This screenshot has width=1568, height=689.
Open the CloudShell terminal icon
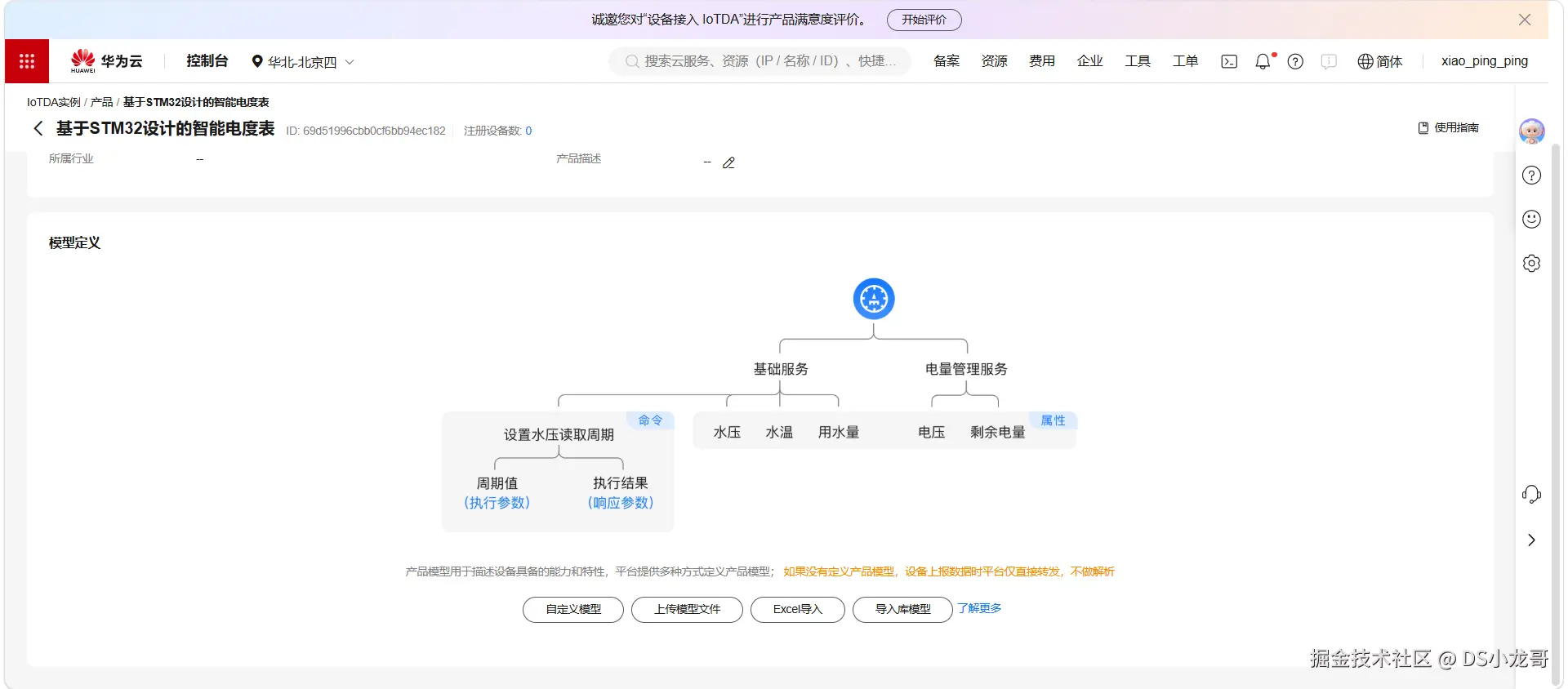pos(1229,61)
